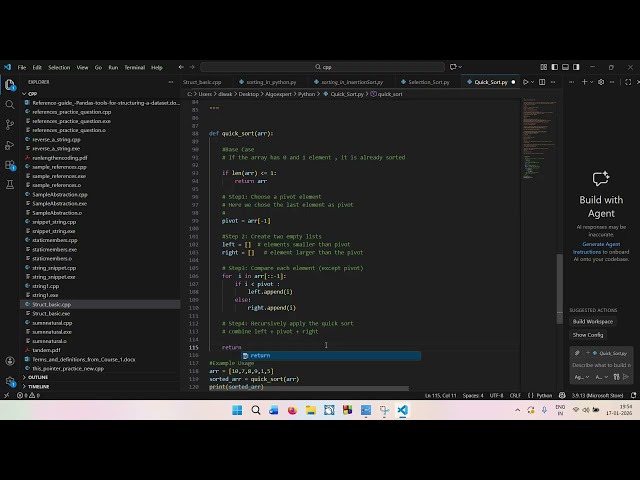The image size is (640, 480).
Task: Open the remote window indicator in status bar
Action: click(7, 395)
